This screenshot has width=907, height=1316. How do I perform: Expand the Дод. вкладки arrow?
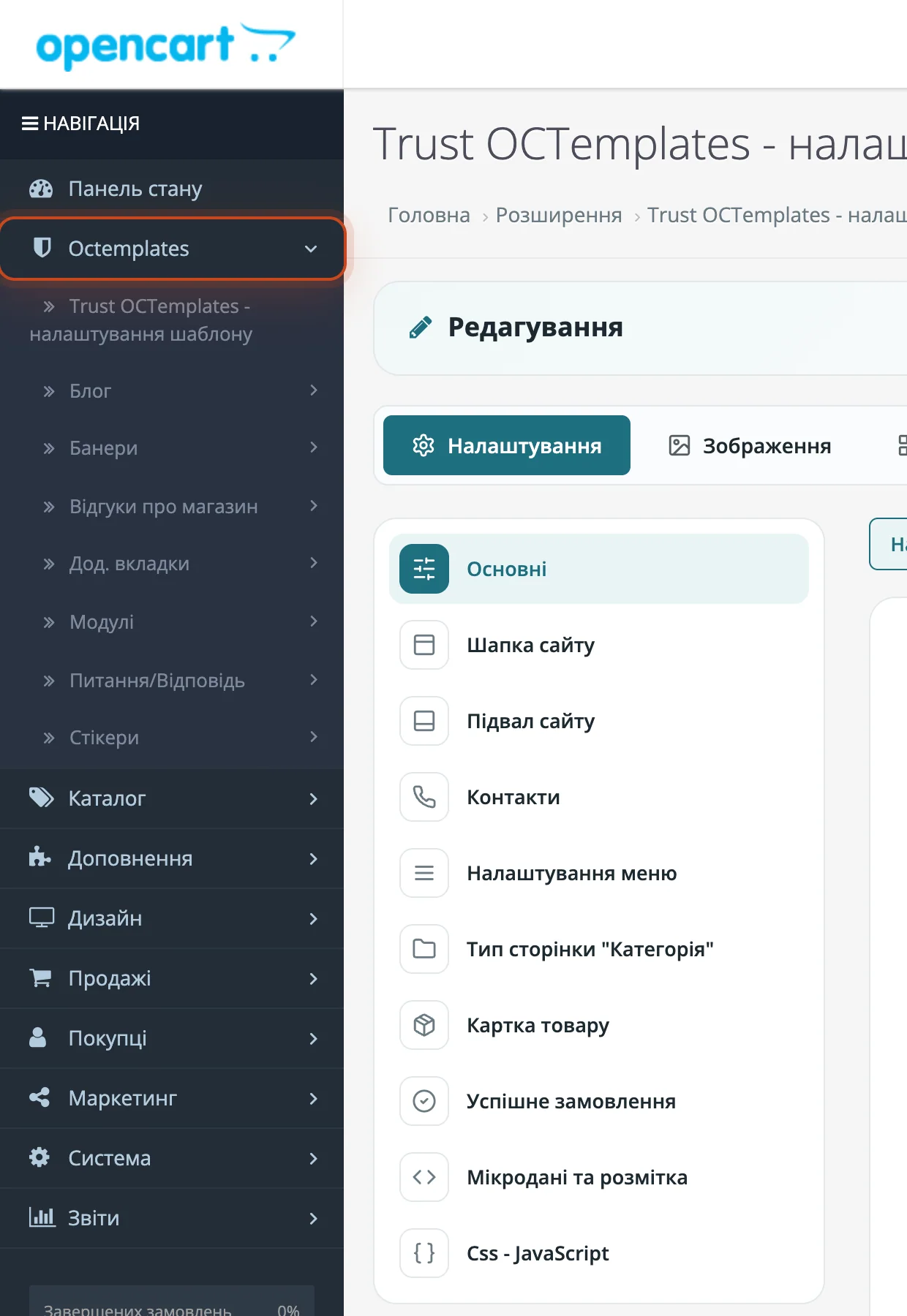pyautogui.click(x=314, y=563)
